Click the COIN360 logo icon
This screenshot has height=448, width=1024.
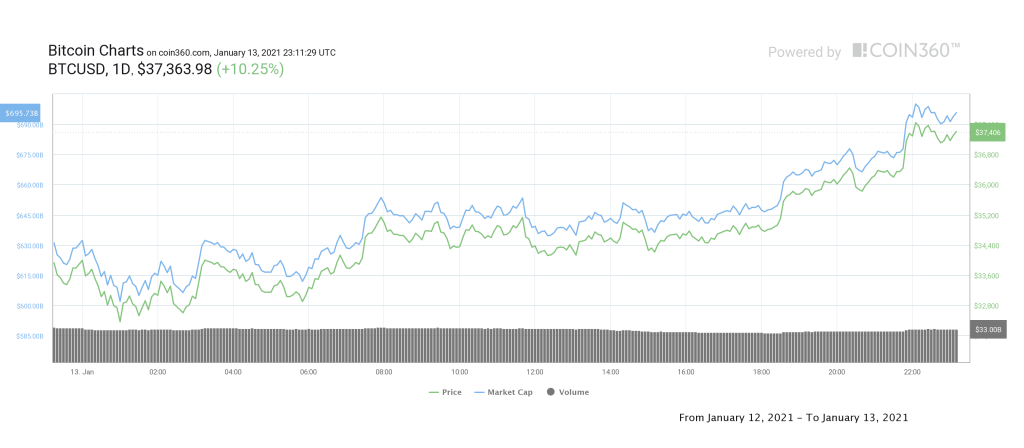click(860, 50)
